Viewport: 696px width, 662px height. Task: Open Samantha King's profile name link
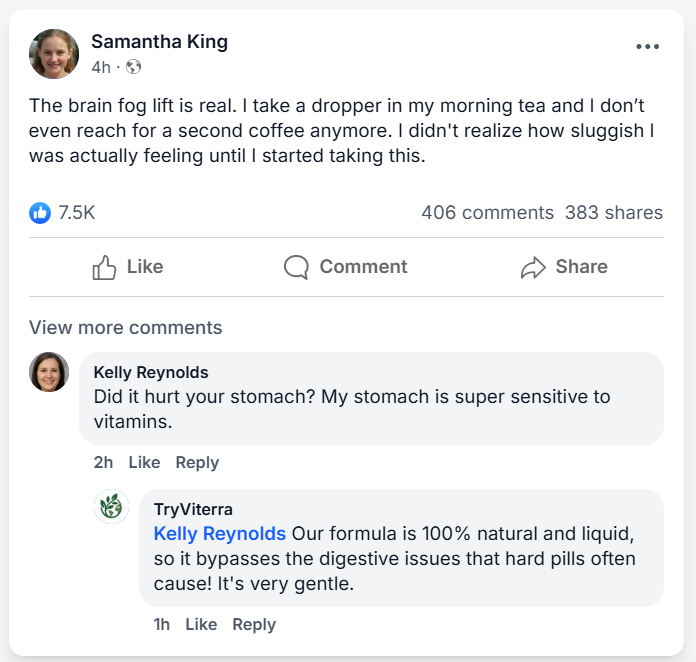[x=159, y=41]
